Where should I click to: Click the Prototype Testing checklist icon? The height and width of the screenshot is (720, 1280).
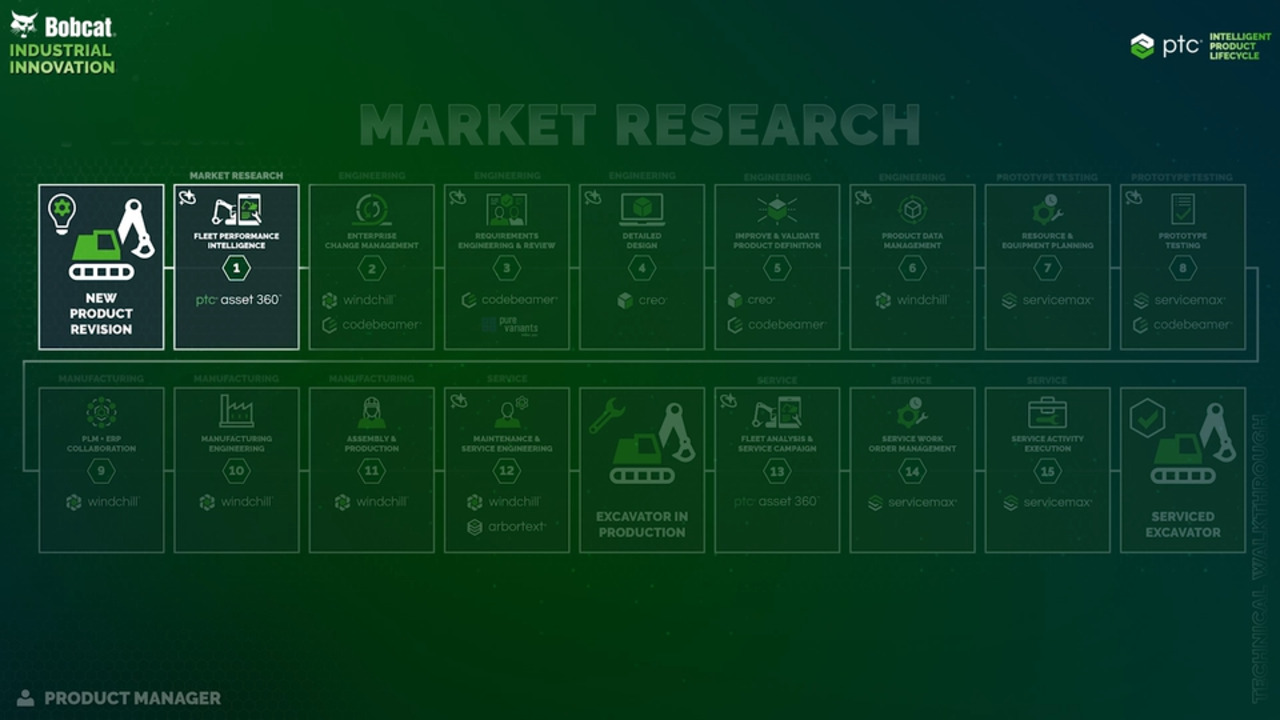(x=1183, y=209)
